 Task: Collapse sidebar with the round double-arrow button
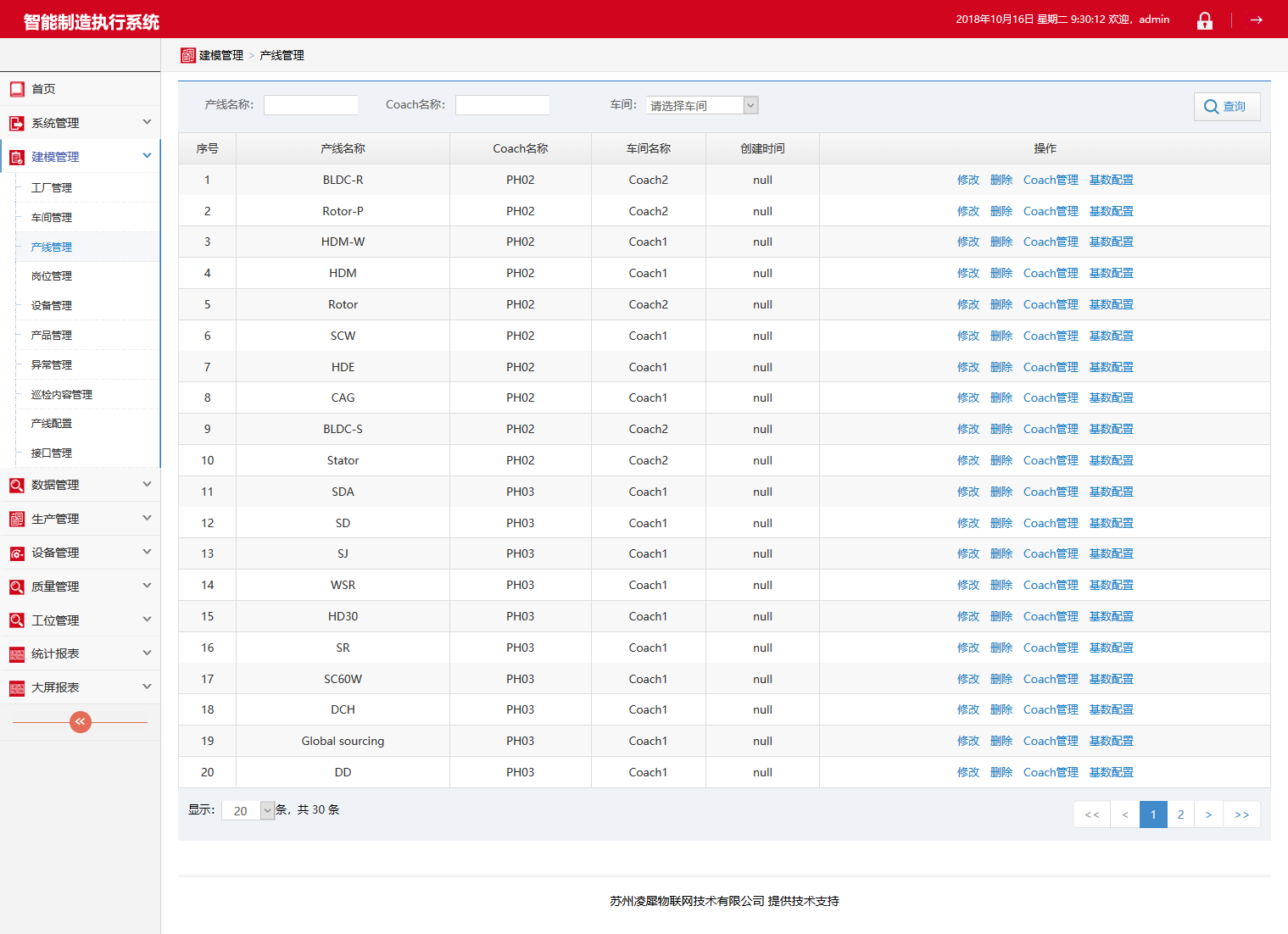tap(81, 722)
